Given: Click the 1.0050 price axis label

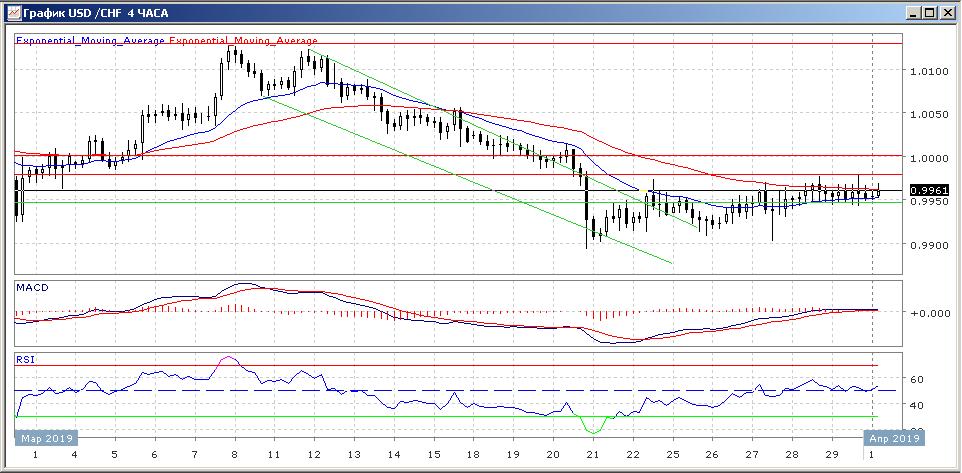Looking at the screenshot, I should pyautogui.click(x=927, y=114).
